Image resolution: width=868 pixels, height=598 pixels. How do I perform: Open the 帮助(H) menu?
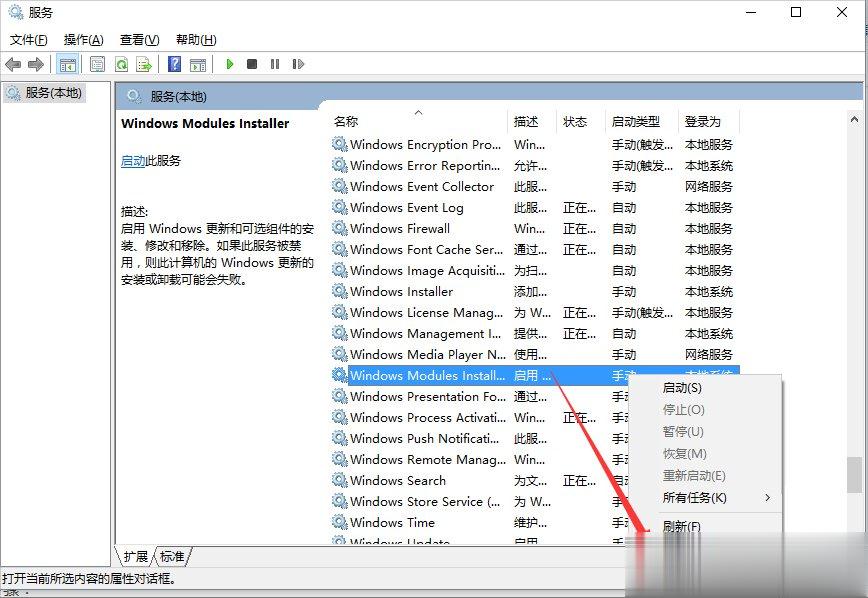(196, 40)
